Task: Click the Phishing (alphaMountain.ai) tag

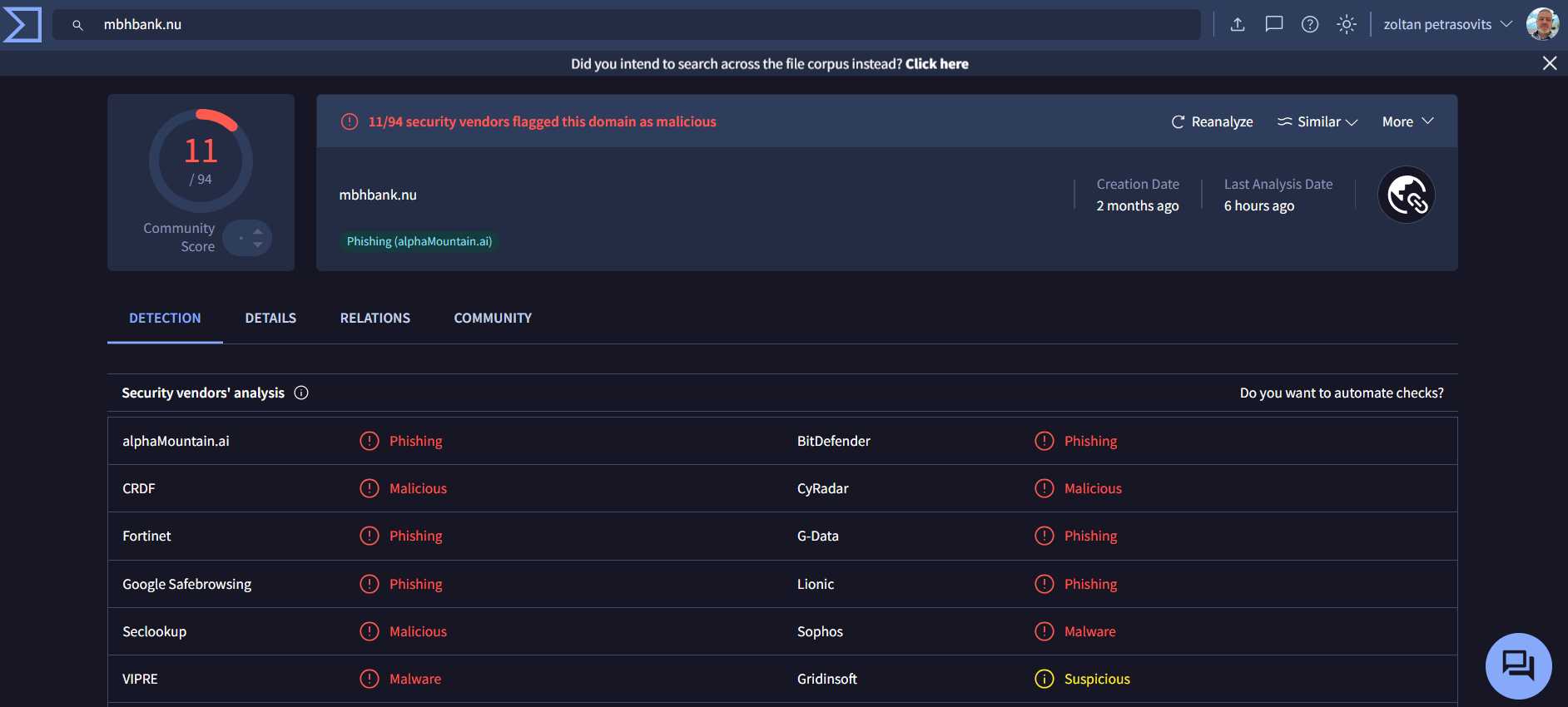Action: pos(419,241)
